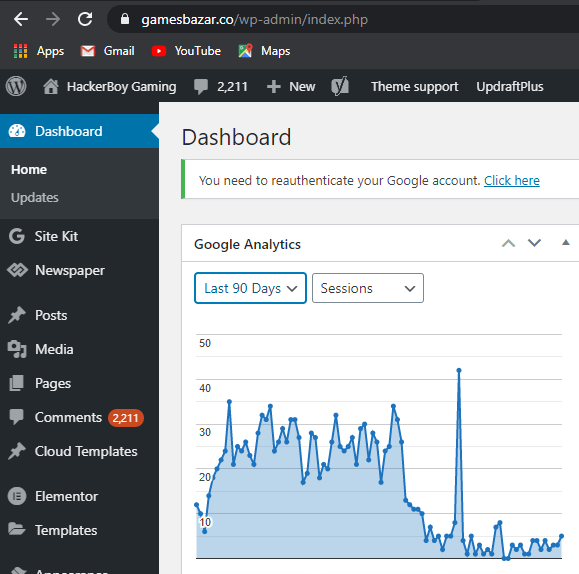Click the browser address bar URL
Screen dimensions: 579x574
(x=254, y=19)
